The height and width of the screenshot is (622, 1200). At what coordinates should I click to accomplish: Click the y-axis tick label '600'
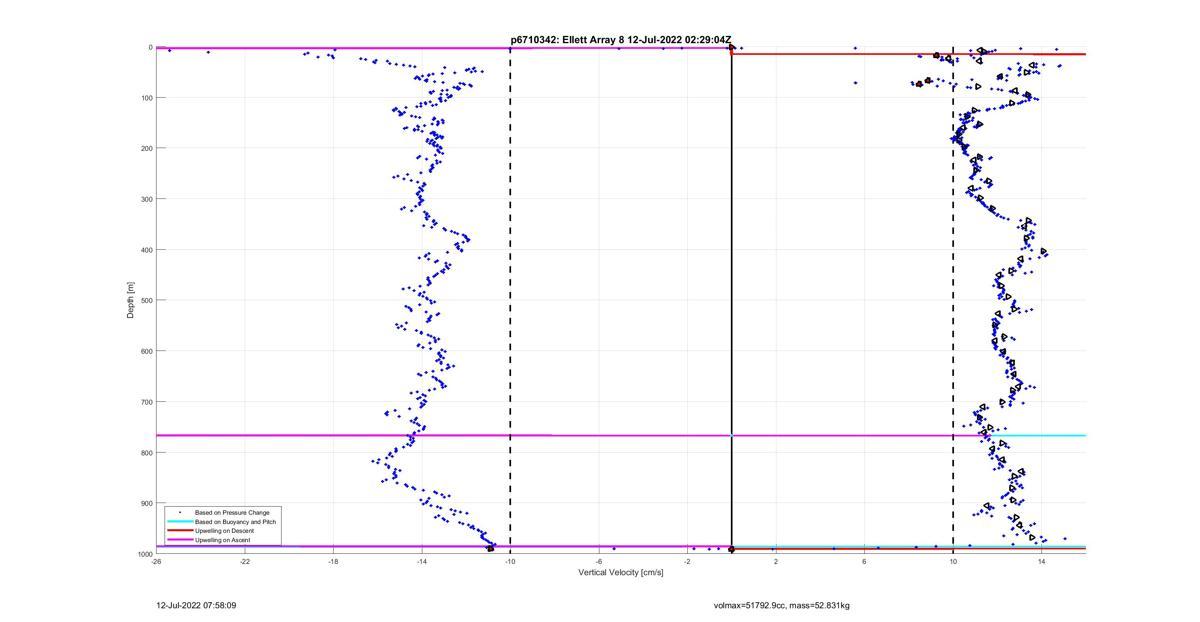coord(146,351)
